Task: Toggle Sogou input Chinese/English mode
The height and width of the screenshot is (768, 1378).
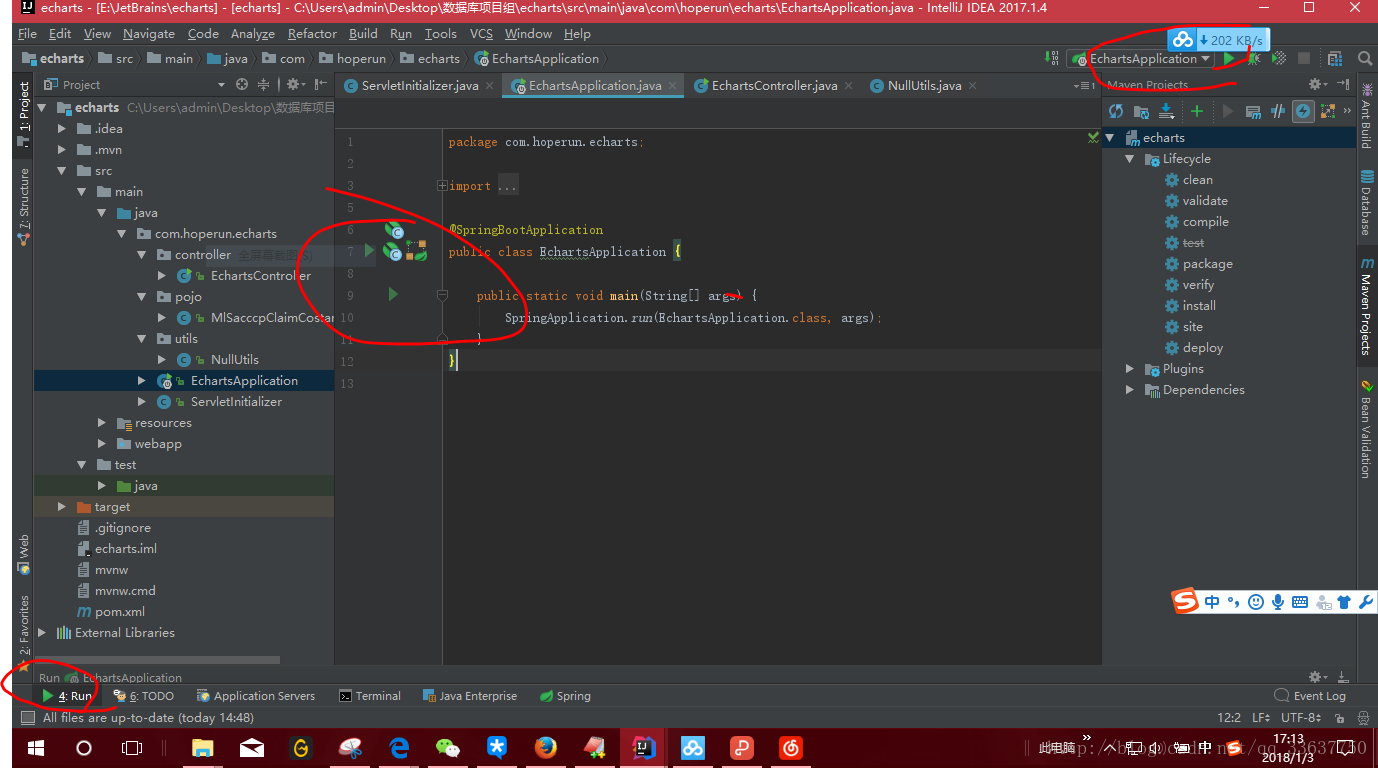Action: click(x=1213, y=601)
